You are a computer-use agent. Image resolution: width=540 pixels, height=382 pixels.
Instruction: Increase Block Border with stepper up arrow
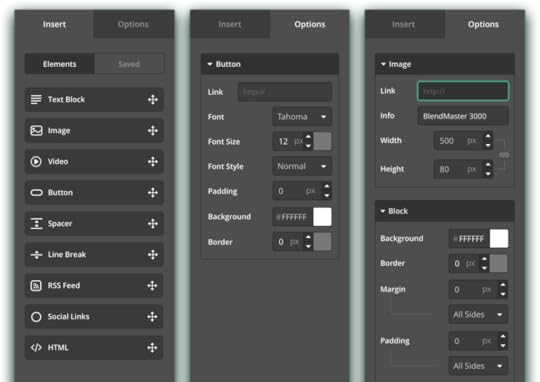[485, 259]
